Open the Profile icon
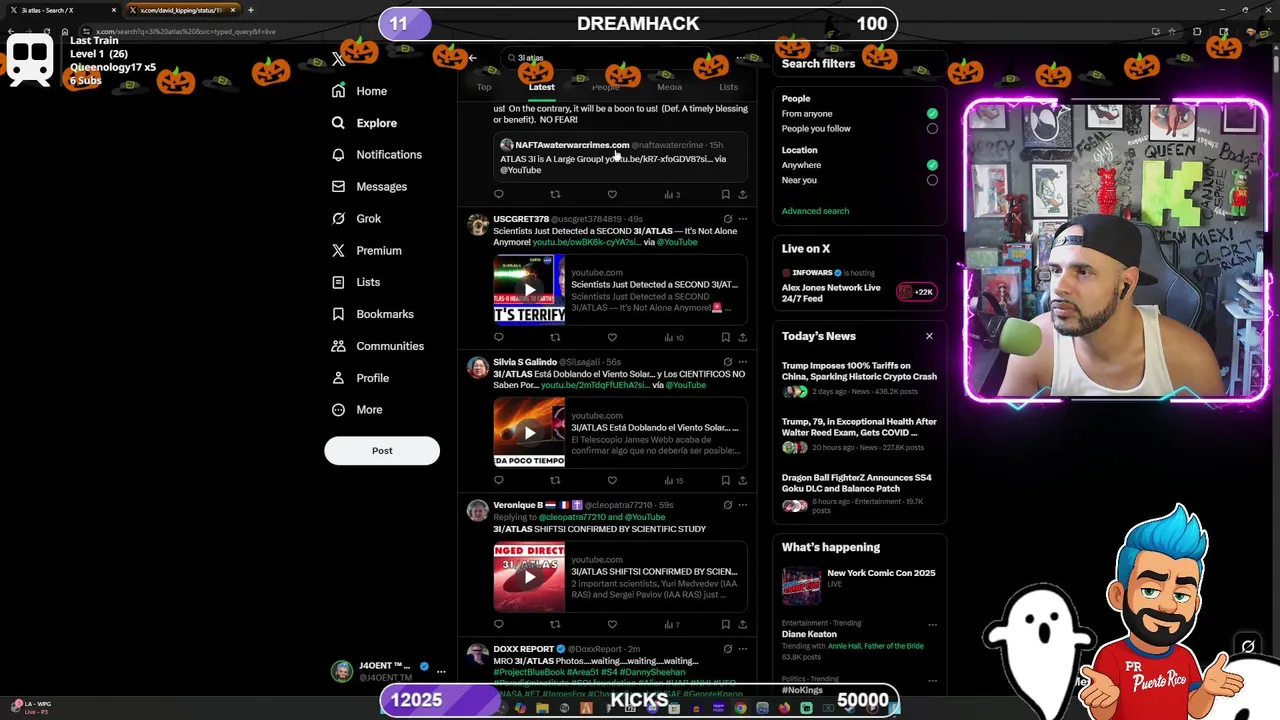This screenshot has height=720, width=1280. point(338,378)
